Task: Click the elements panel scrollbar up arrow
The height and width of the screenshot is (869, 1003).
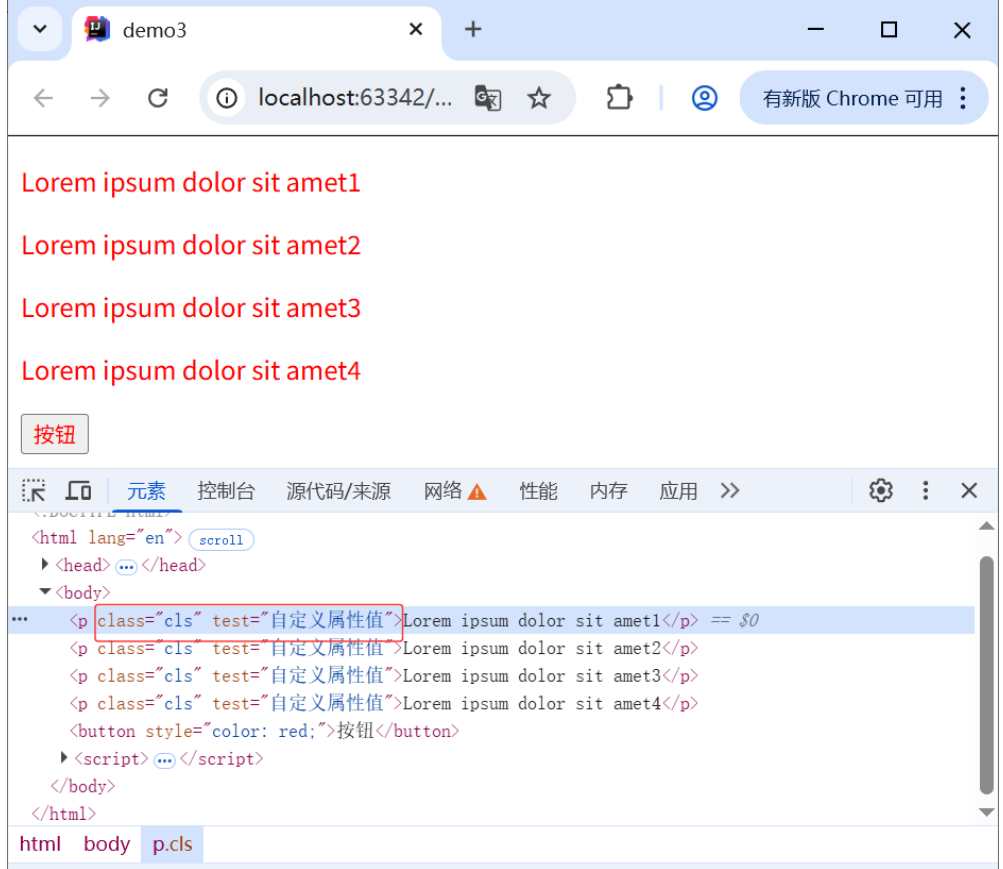Action: pyautogui.click(x=986, y=526)
